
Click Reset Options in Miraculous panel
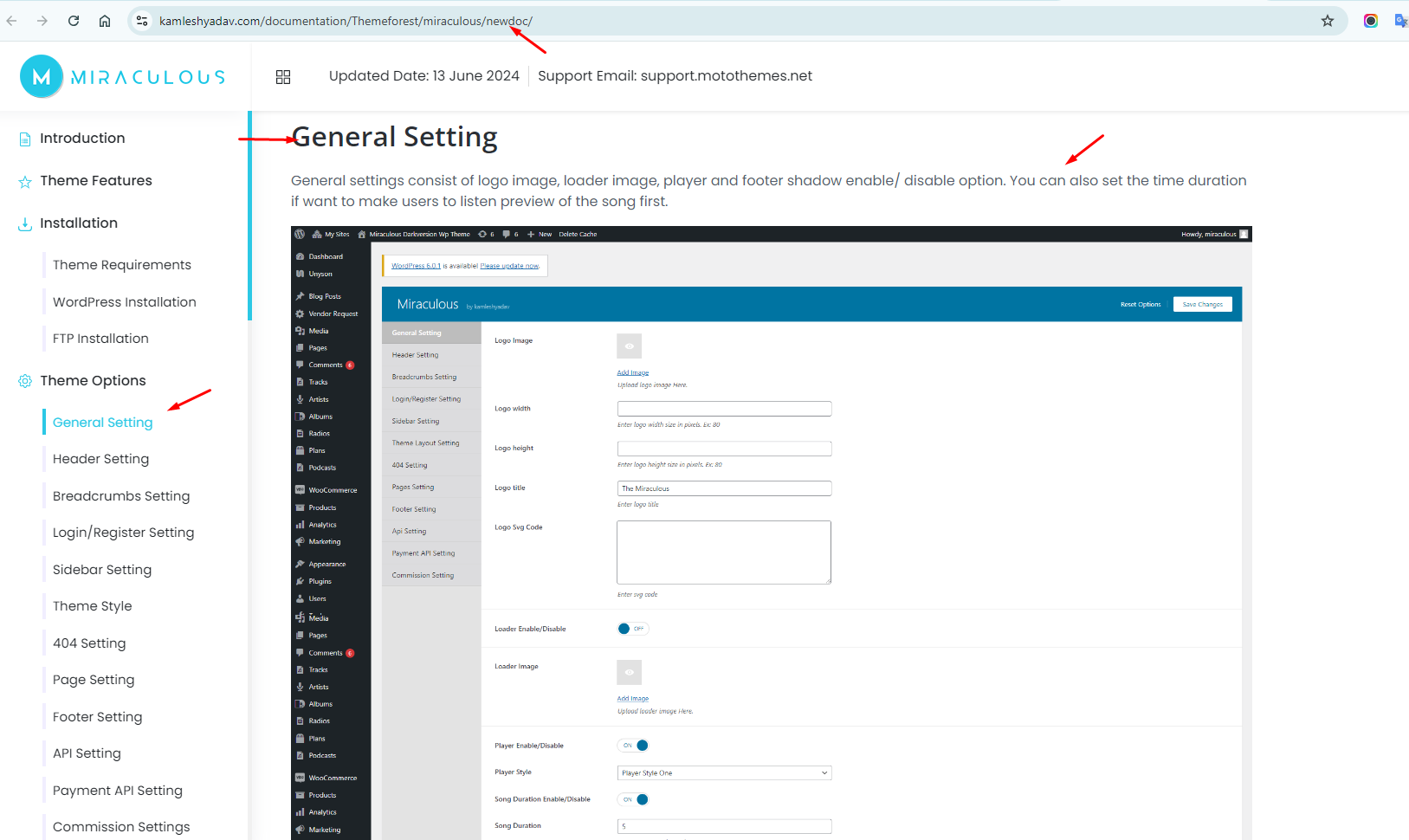[1141, 304]
